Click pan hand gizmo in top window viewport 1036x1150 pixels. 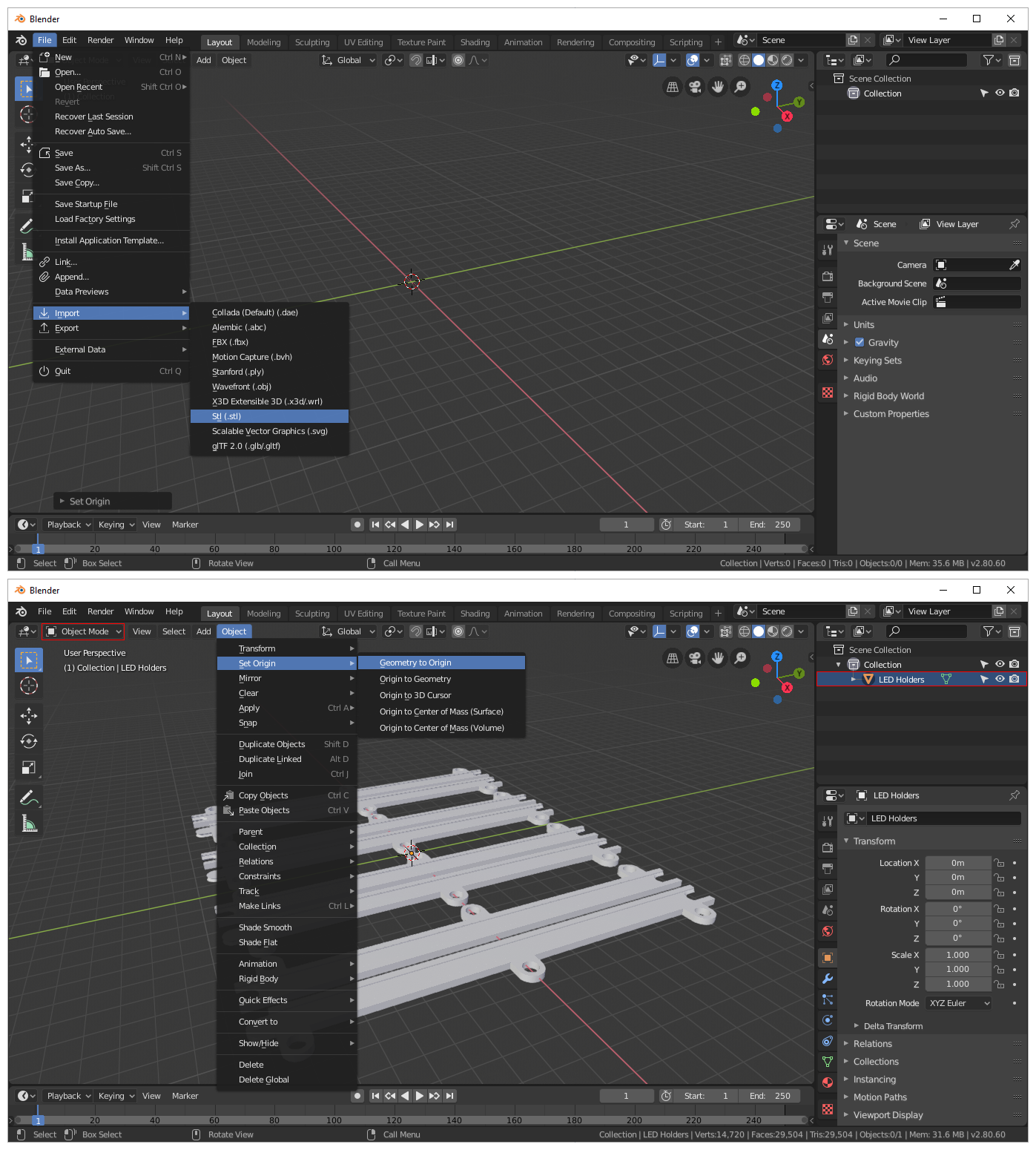tap(718, 87)
